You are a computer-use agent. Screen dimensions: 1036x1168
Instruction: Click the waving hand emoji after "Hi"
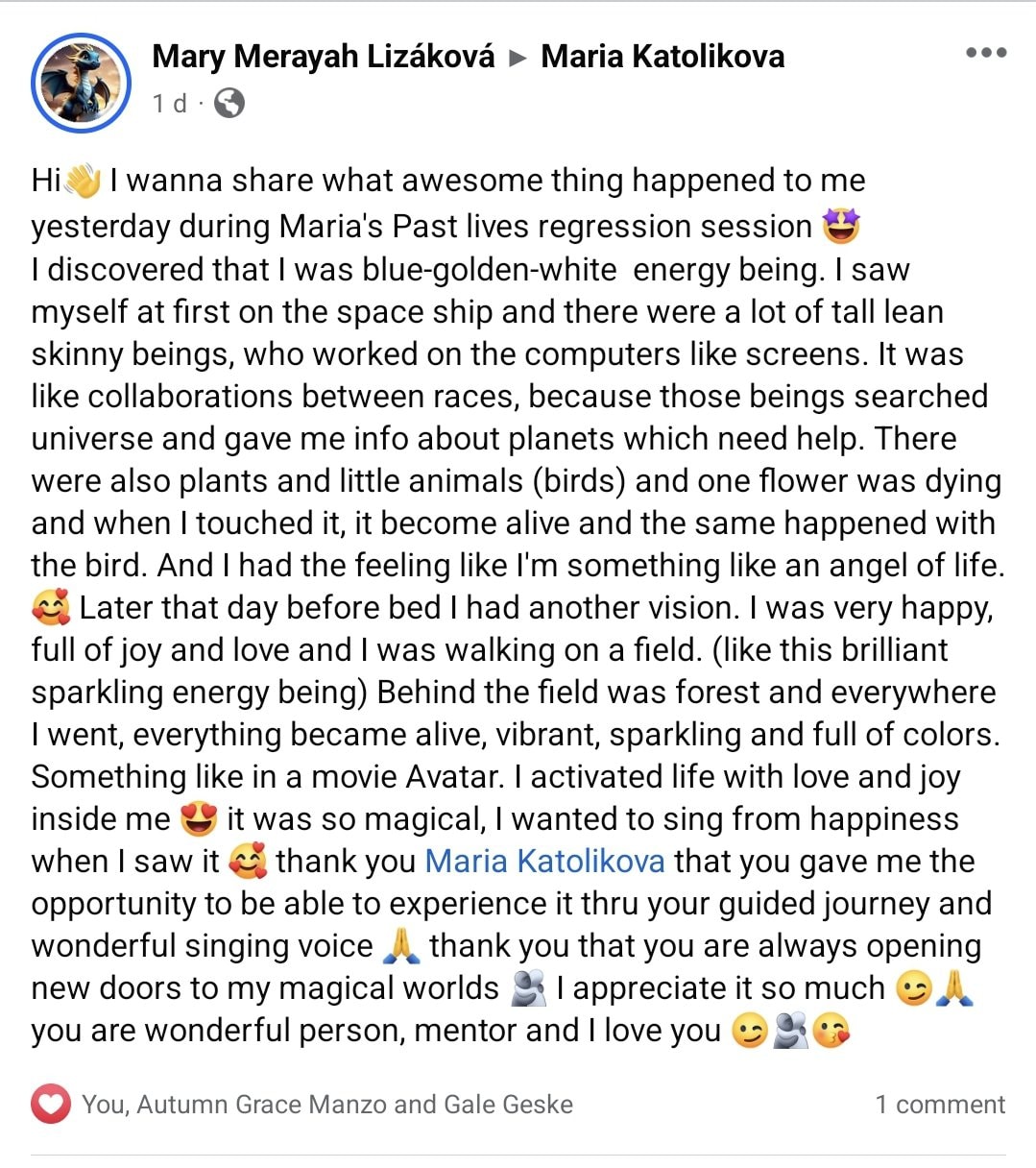click(x=84, y=181)
